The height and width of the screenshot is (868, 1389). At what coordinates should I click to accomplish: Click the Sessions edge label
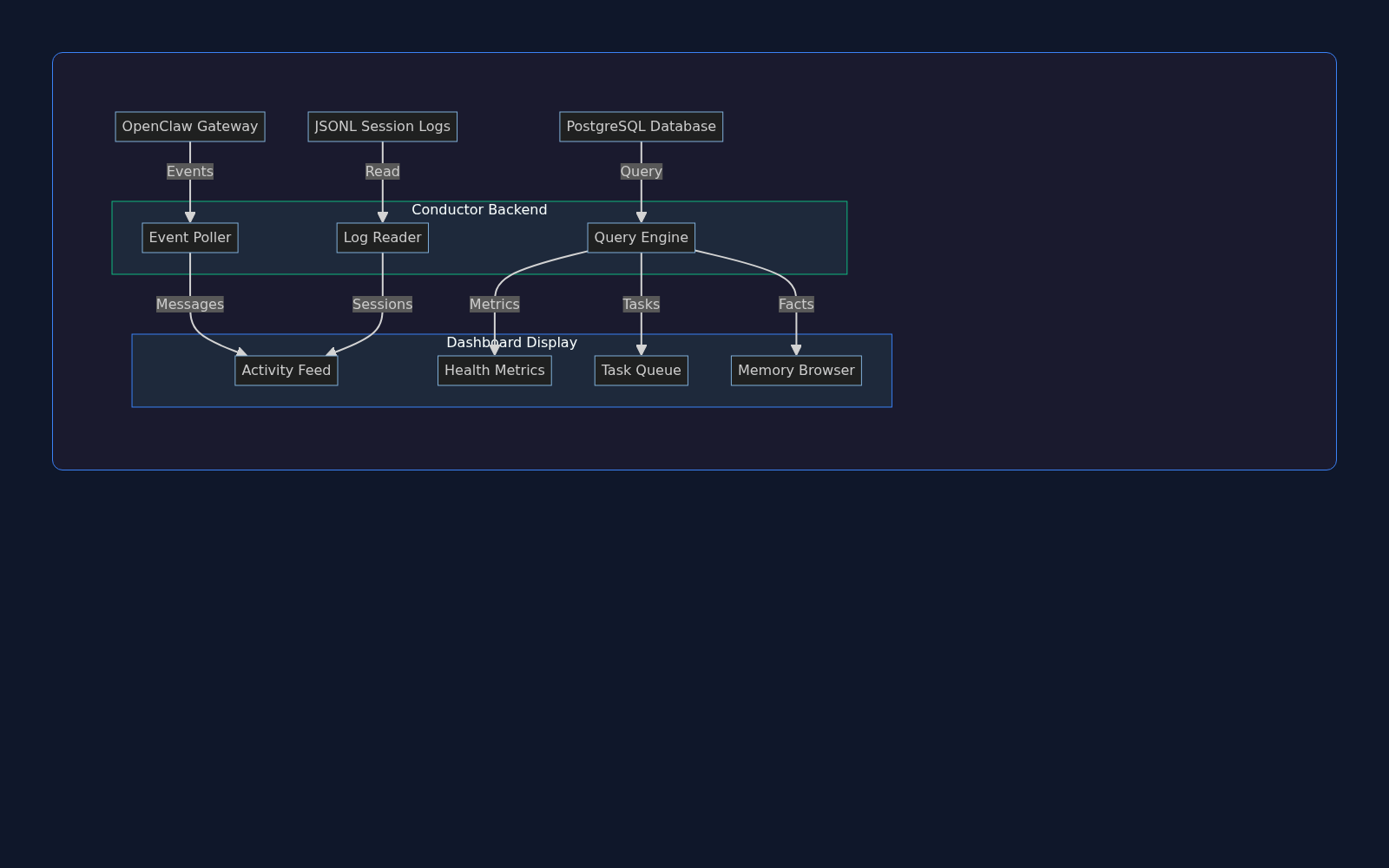point(382,305)
